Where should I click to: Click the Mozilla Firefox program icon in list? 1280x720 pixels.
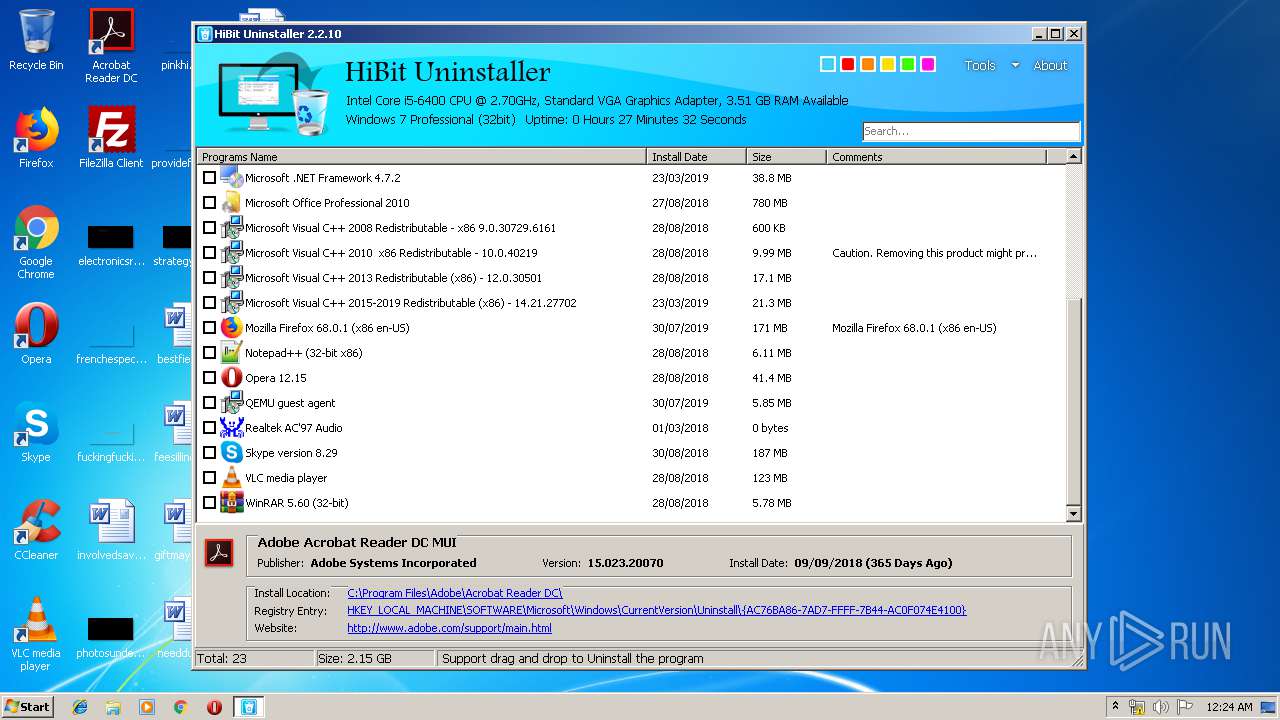(231, 328)
